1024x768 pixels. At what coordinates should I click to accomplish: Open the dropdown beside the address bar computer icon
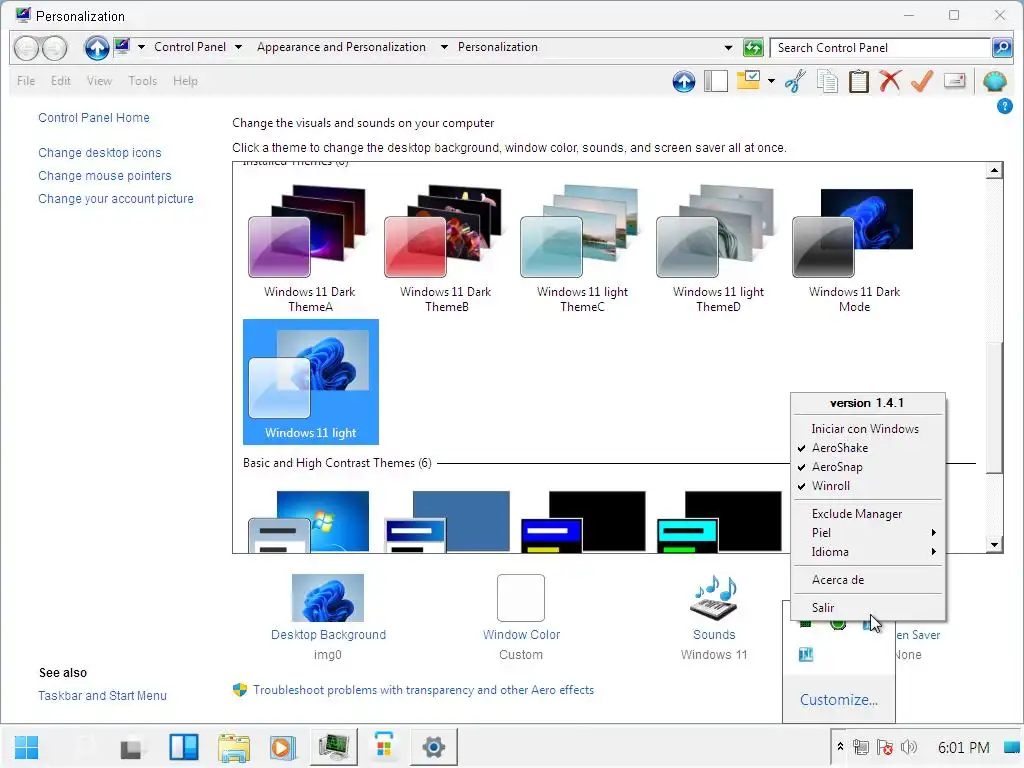pyautogui.click(x=141, y=47)
